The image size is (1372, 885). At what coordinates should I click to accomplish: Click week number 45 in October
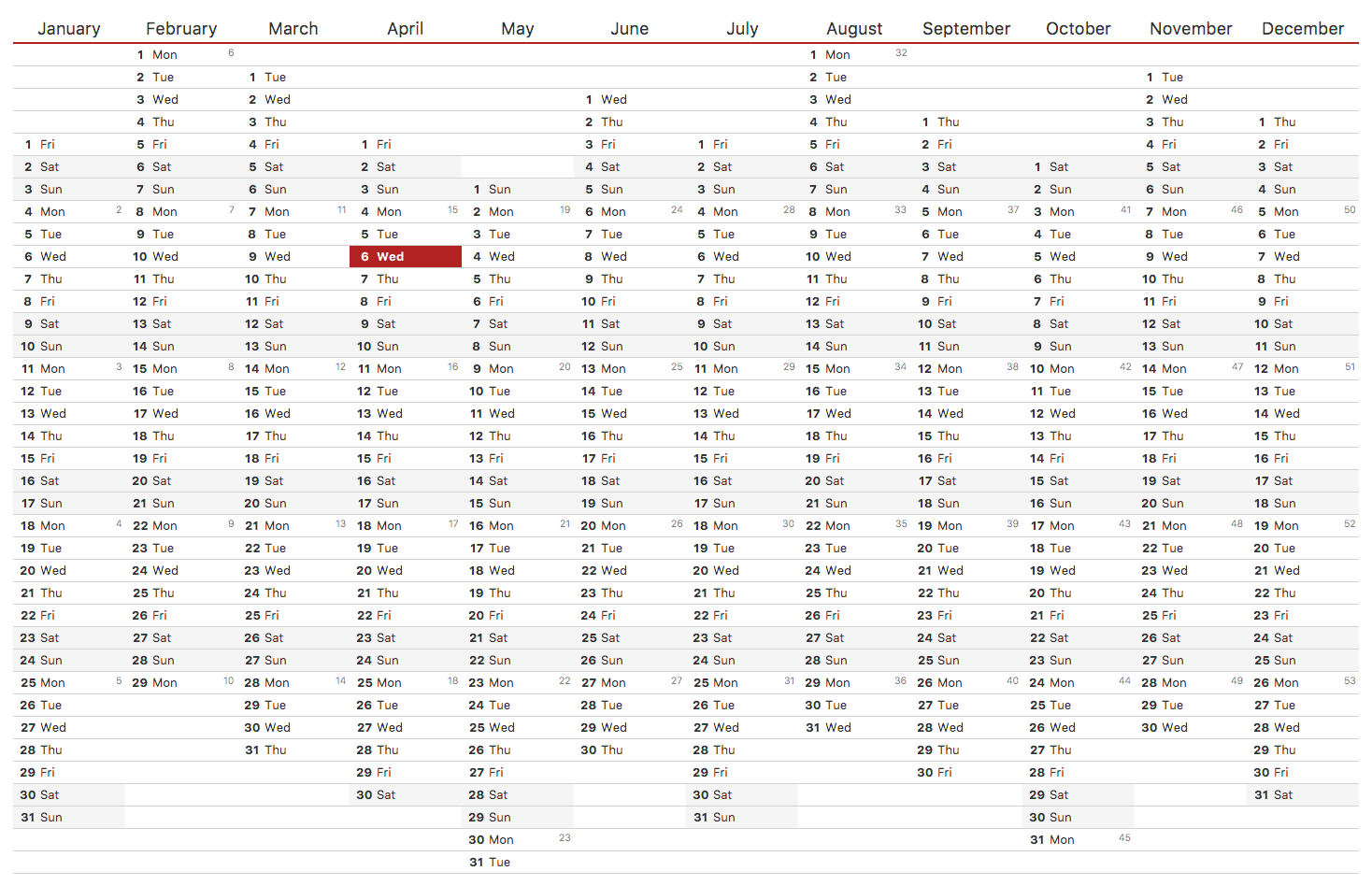click(x=1124, y=837)
